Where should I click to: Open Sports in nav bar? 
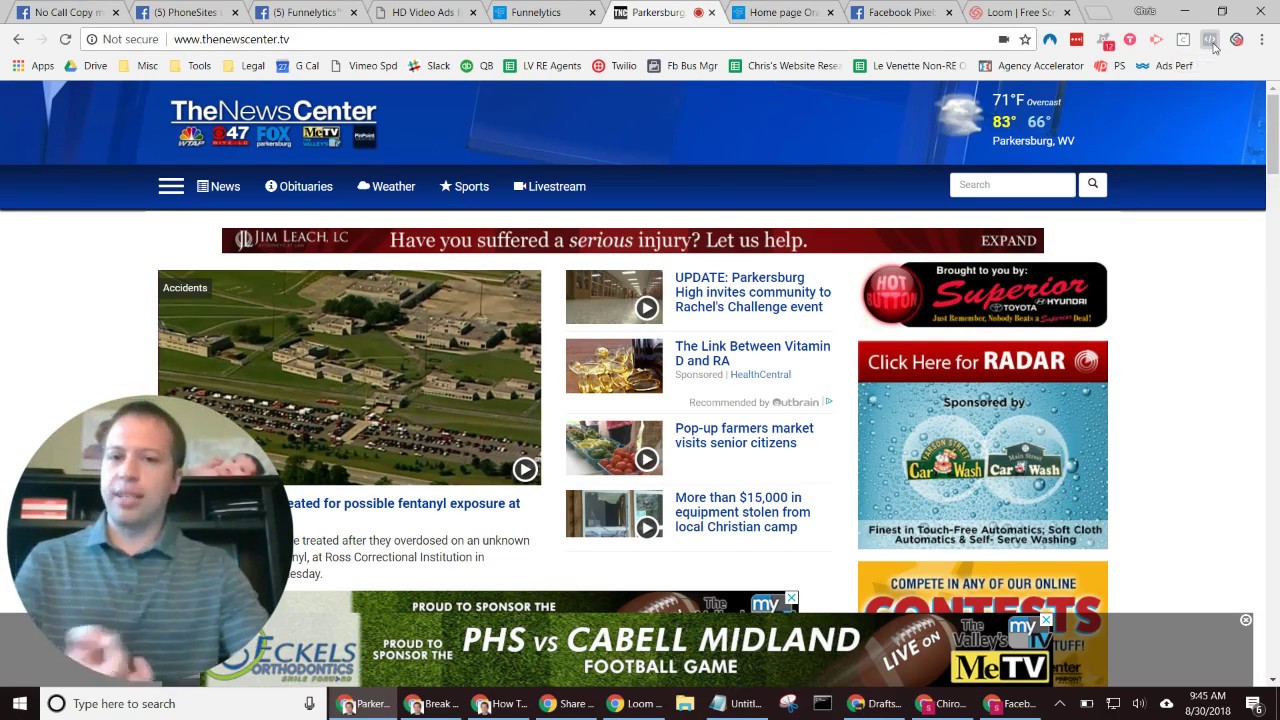(x=464, y=186)
